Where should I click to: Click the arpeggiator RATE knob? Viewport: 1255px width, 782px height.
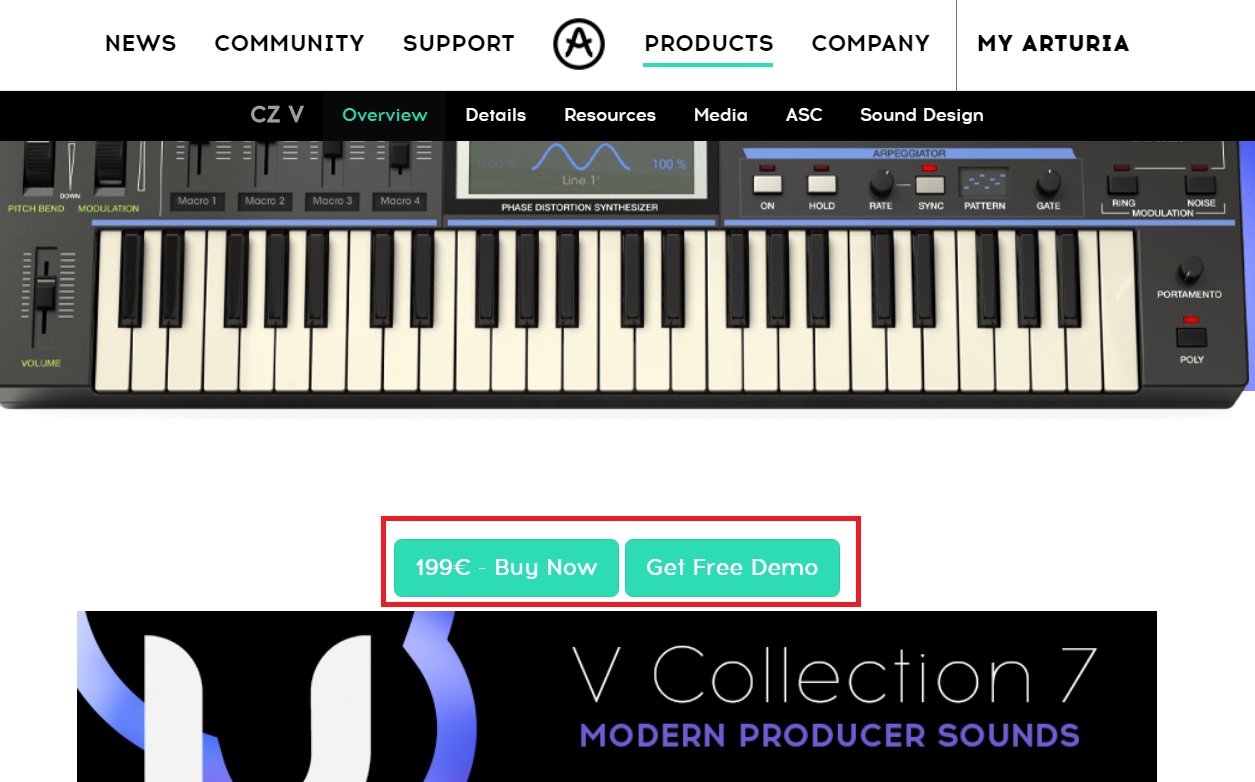(x=881, y=183)
